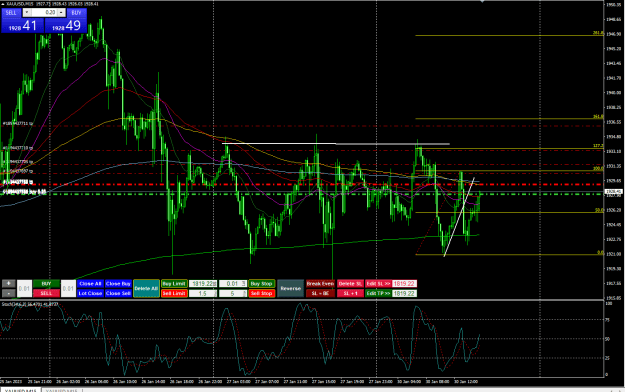Click the 1928 49 buy price tile
Viewport: 625px width, 392px height.
click(66, 26)
